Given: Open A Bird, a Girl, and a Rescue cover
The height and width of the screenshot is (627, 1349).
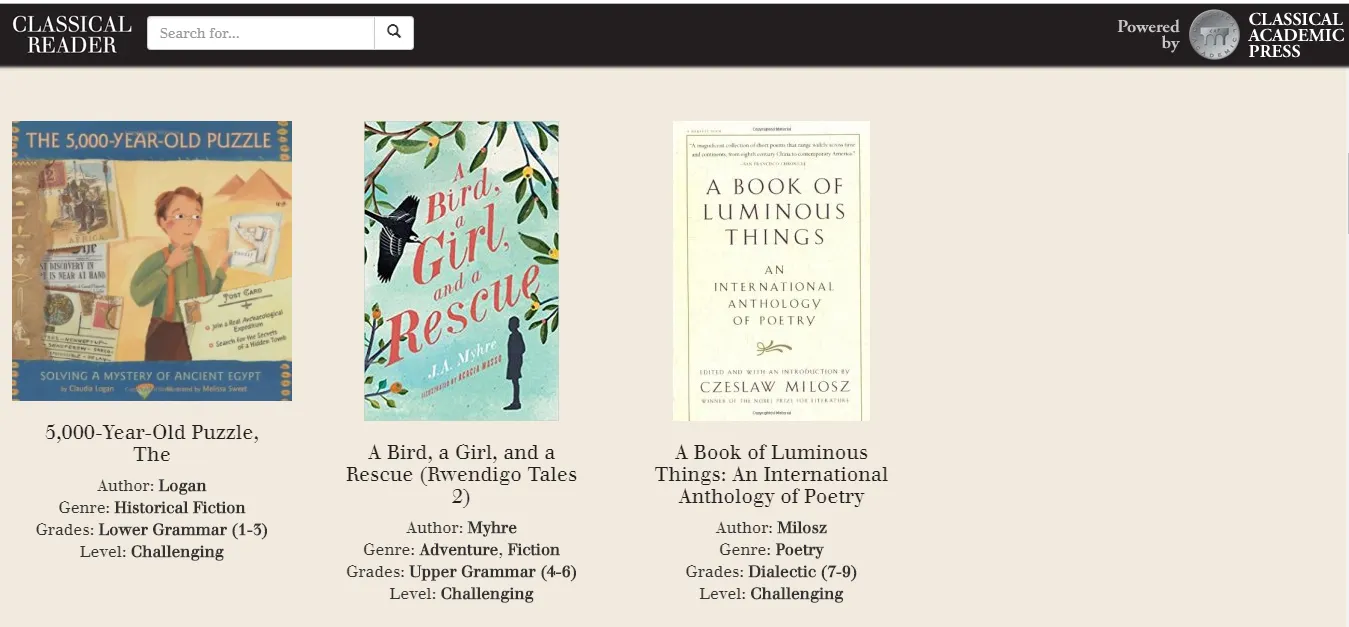Looking at the screenshot, I should pyautogui.click(x=461, y=271).
